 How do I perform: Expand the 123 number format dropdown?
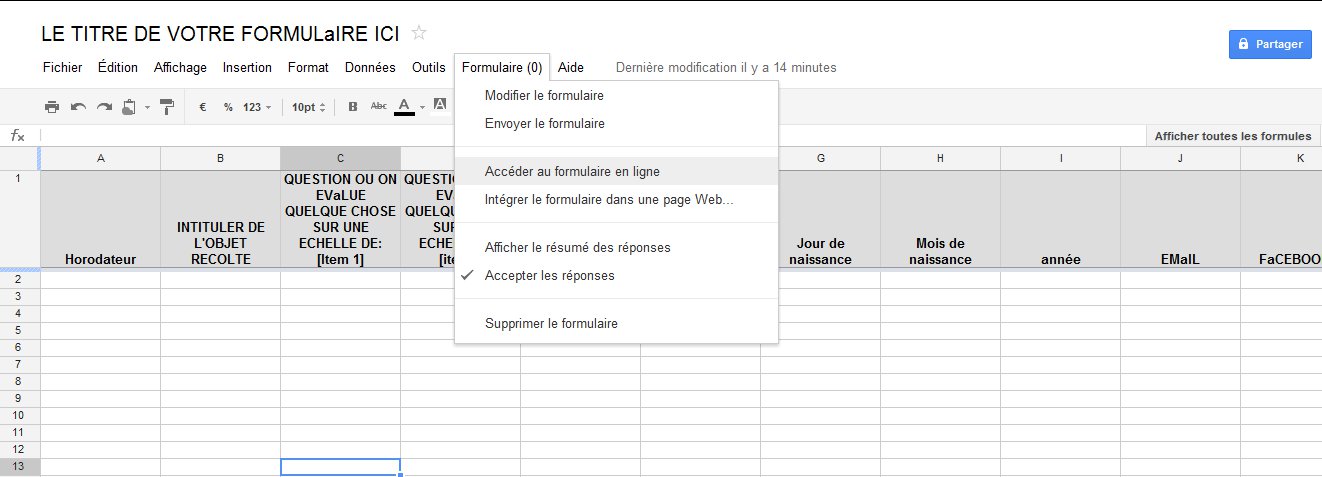(x=258, y=107)
